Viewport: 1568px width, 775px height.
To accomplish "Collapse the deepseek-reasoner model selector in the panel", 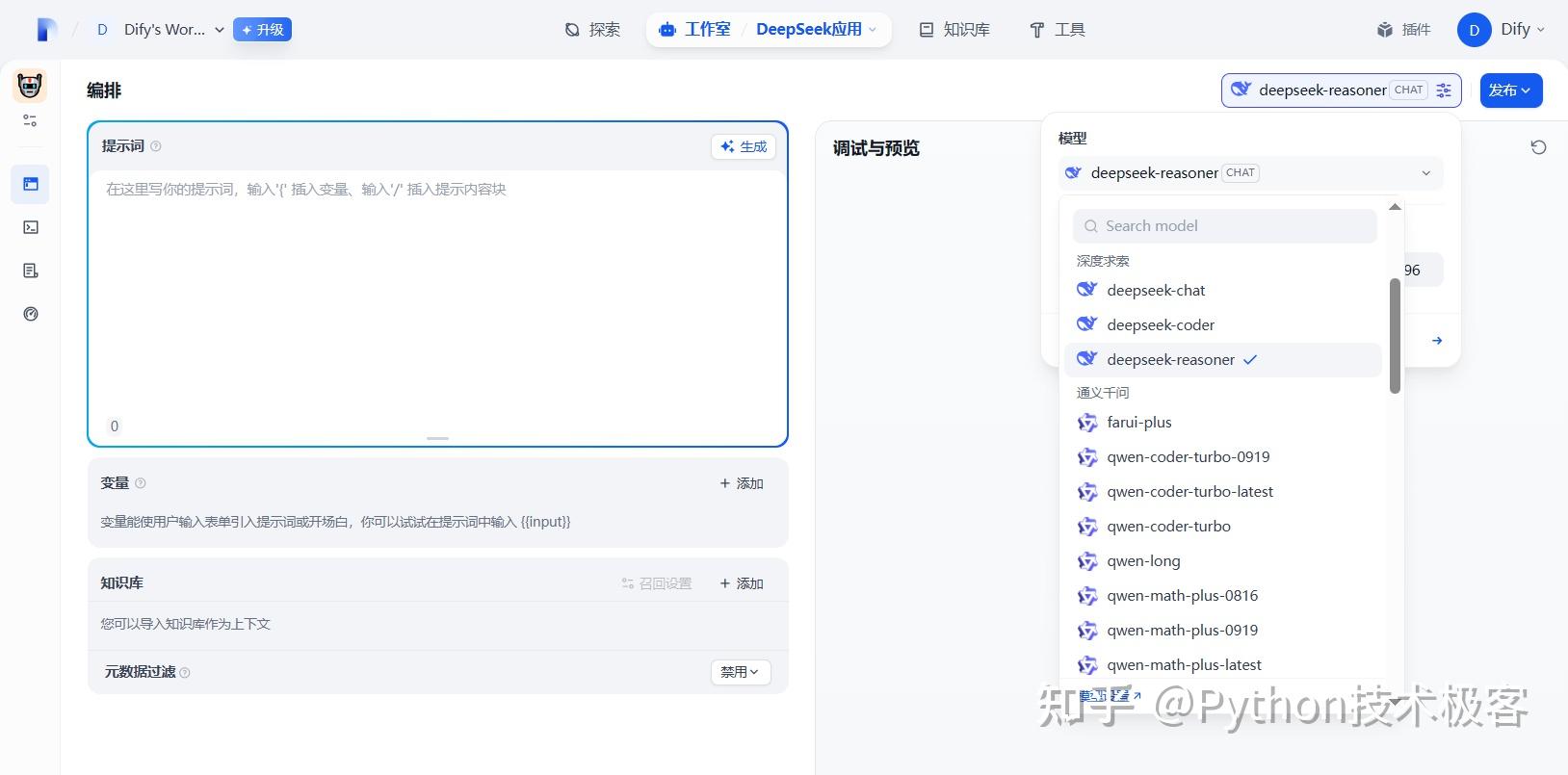I will (1251, 173).
